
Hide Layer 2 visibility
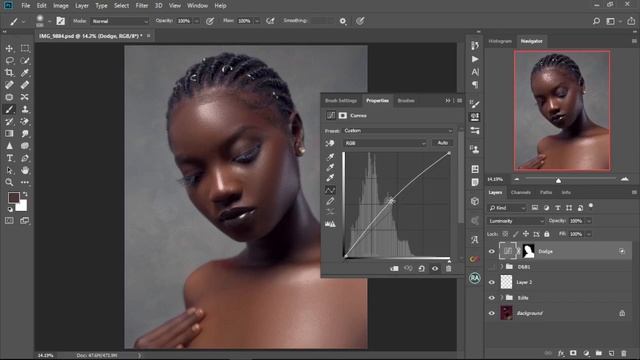pos(491,282)
